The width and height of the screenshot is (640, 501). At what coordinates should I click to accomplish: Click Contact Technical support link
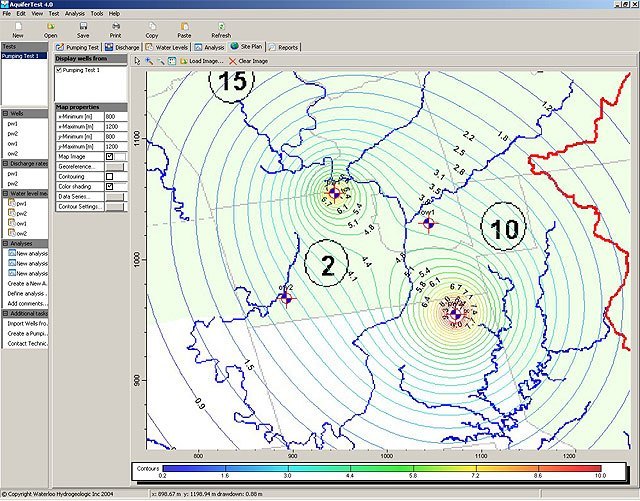[x=27, y=343]
